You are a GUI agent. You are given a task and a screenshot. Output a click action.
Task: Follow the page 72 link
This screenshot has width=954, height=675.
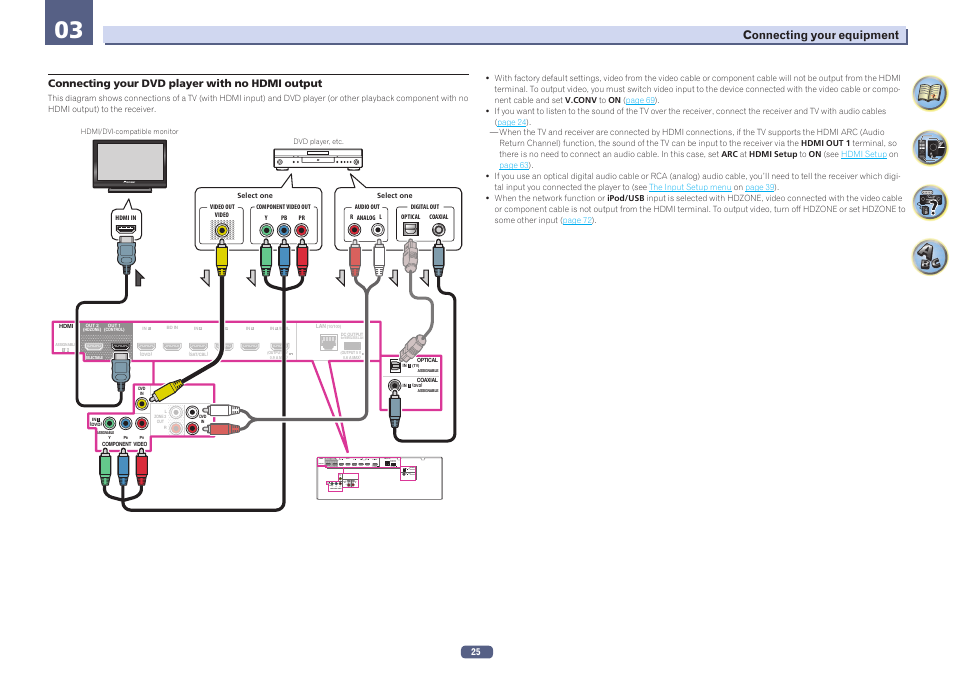577,220
